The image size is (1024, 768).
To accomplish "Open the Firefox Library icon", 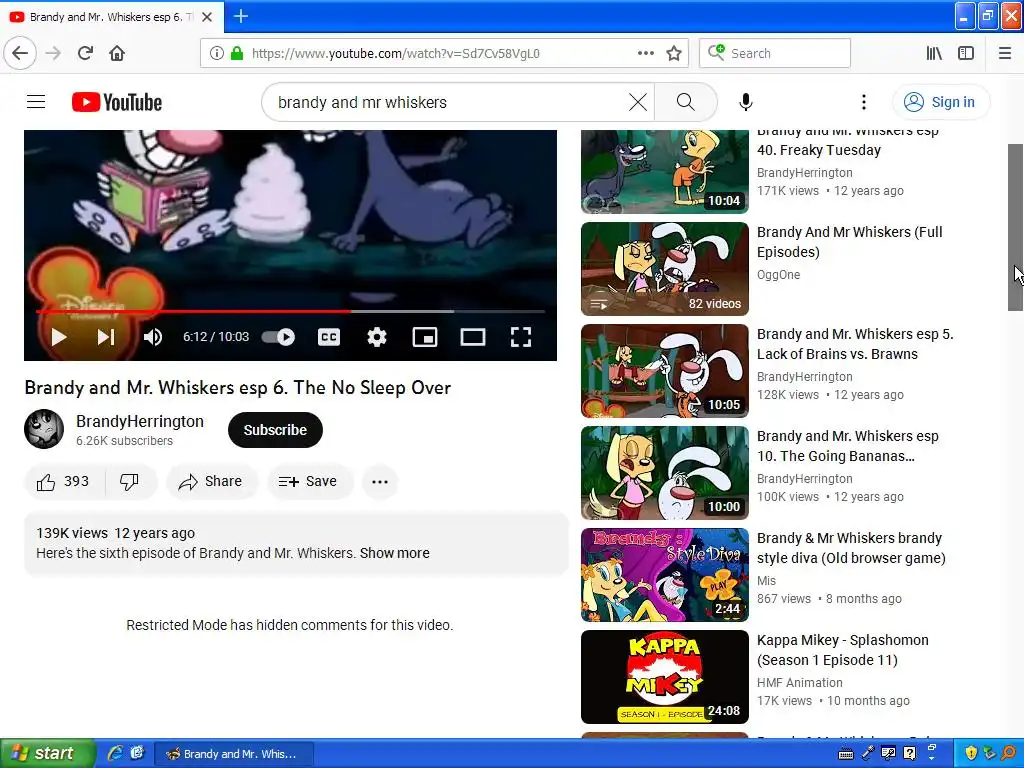I will (x=934, y=53).
